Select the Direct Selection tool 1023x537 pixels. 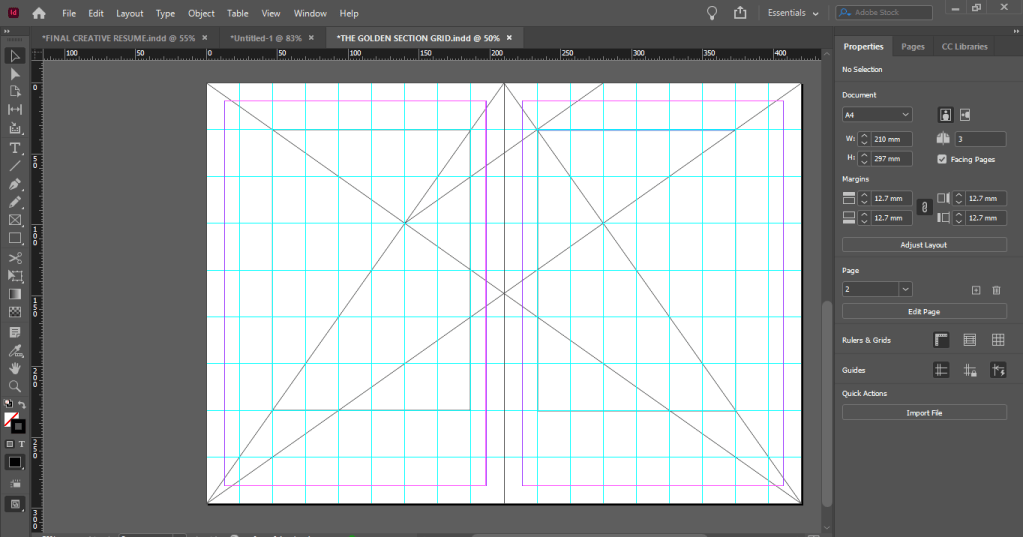(15, 74)
